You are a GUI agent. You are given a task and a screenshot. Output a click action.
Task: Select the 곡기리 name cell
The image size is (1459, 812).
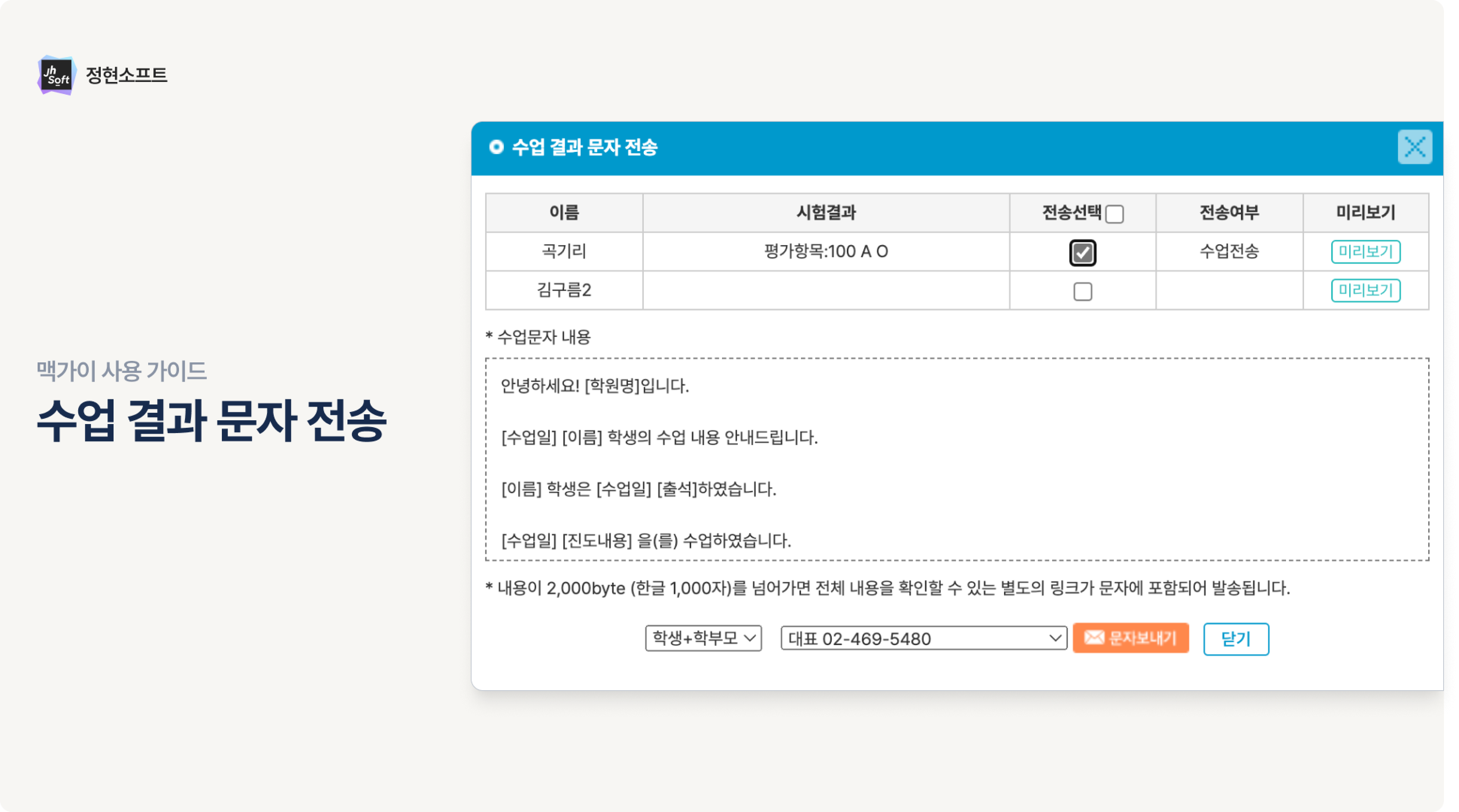pos(564,251)
